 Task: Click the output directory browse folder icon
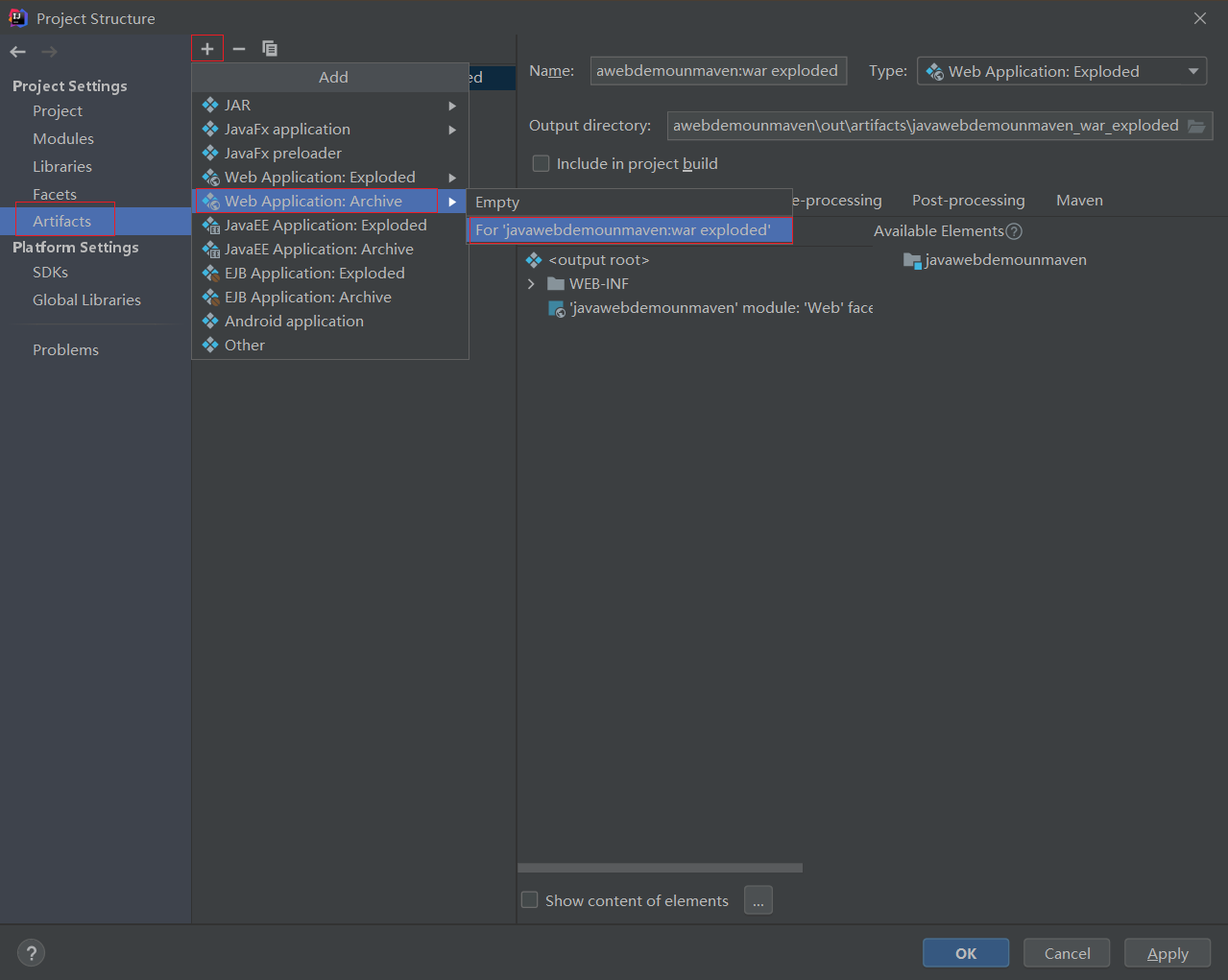coord(1196,126)
